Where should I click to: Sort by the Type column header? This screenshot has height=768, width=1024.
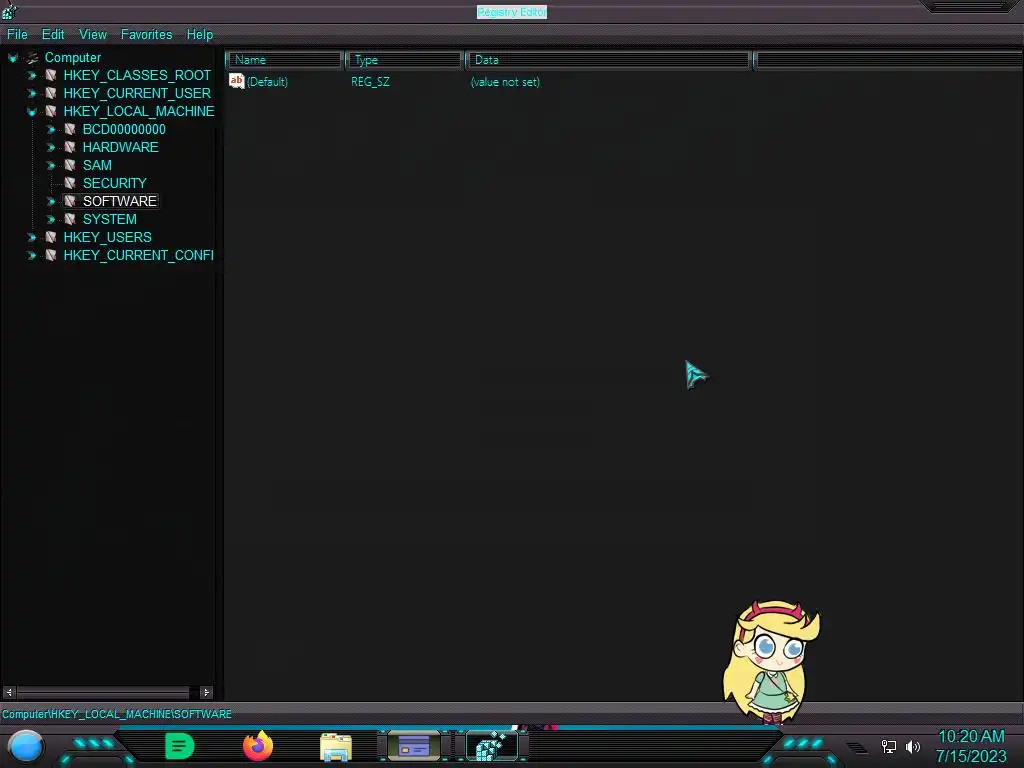(x=404, y=60)
